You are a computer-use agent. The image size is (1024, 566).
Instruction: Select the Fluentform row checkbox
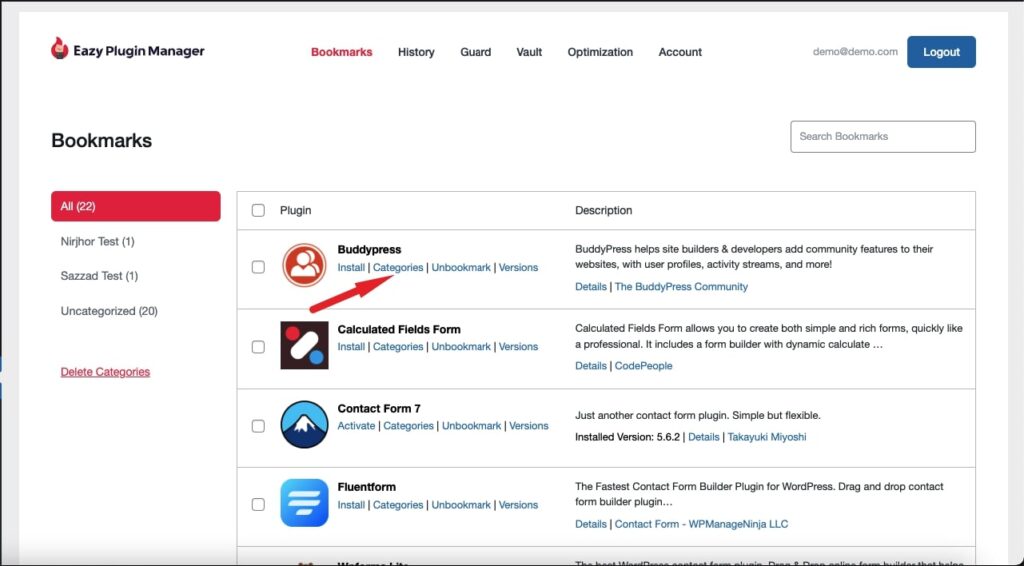coord(259,505)
